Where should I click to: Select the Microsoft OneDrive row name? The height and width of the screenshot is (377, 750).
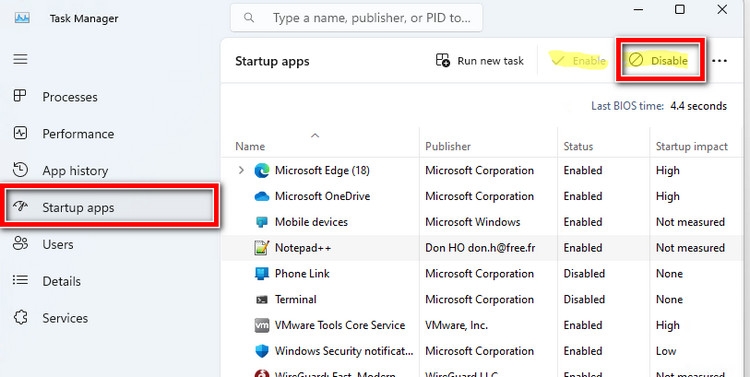(x=322, y=196)
